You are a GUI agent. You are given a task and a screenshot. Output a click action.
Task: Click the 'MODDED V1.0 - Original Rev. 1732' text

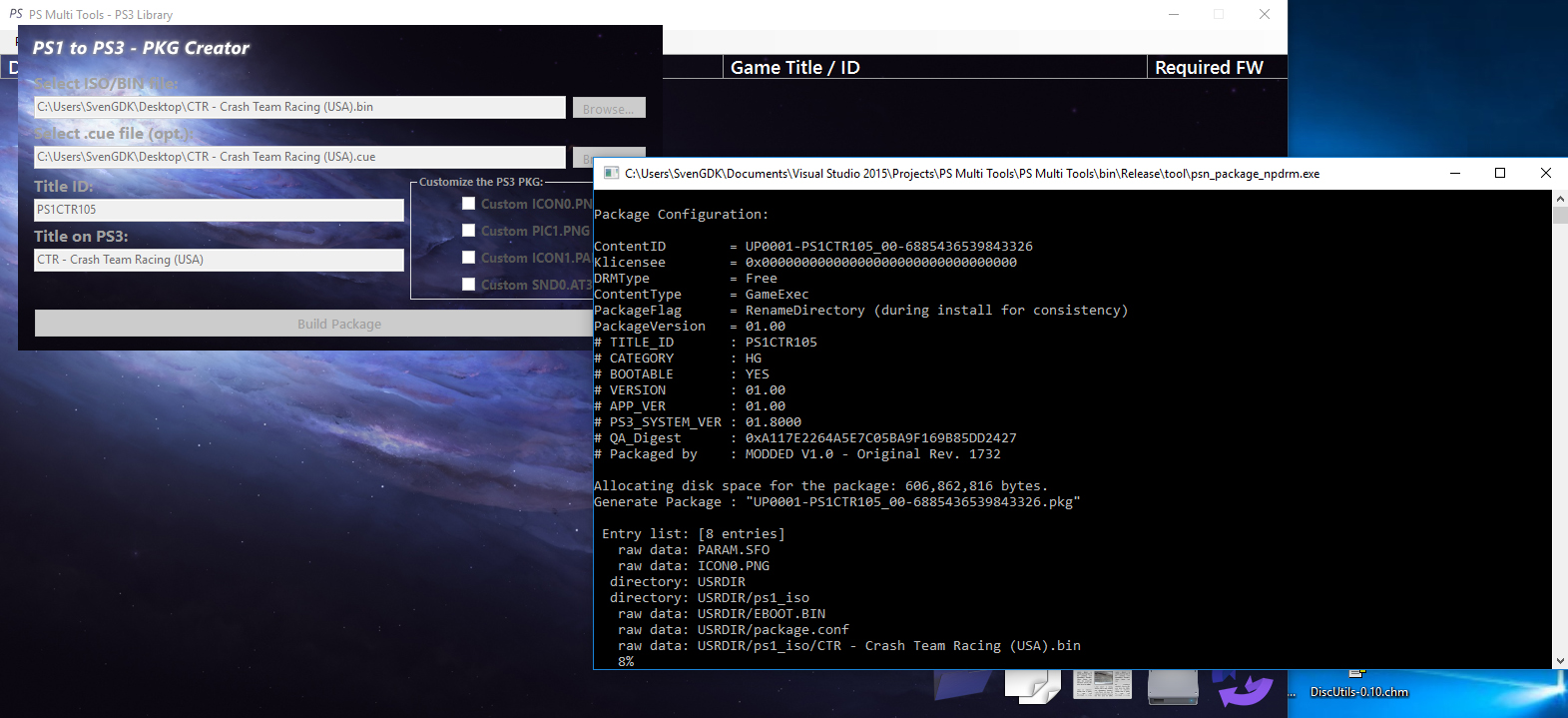873,454
